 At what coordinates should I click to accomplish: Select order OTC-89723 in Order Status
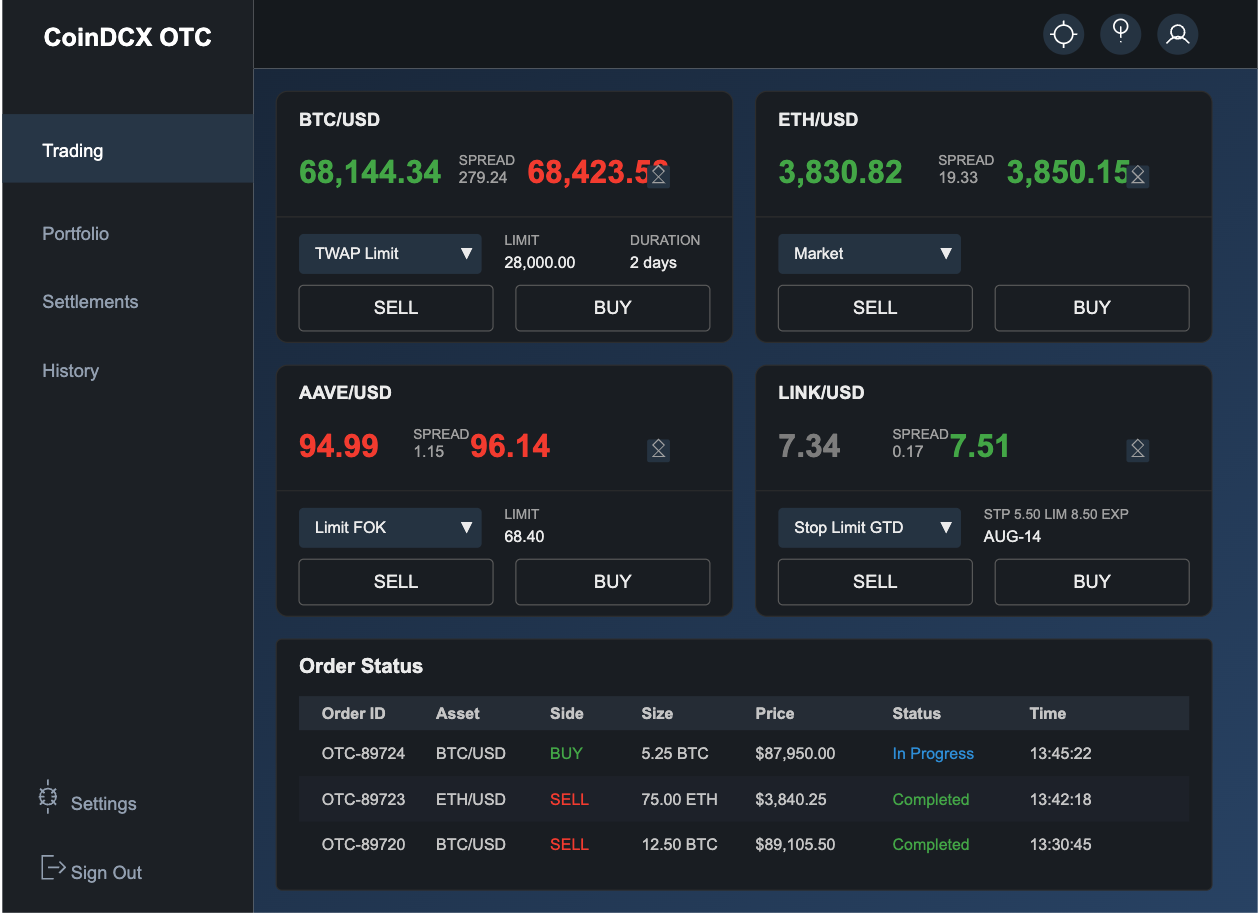pyautogui.click(x=744, y=799)
